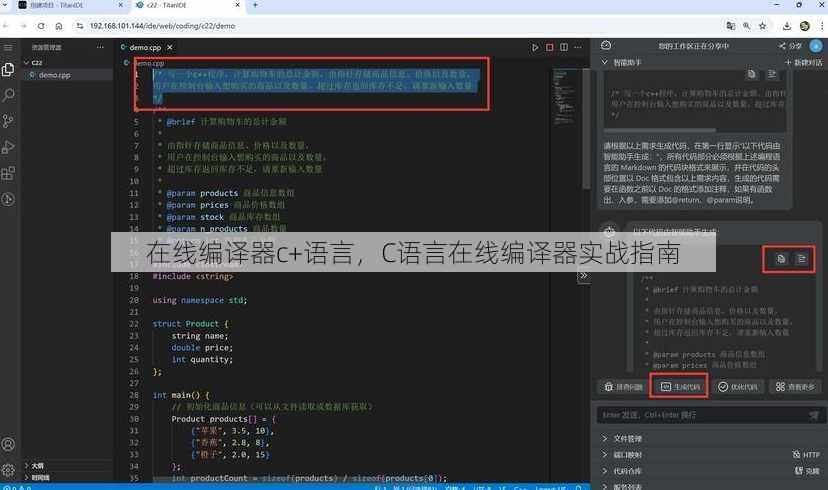Viewport: 828px width, 490px height.
Task: Click the Generate Code button
Action: click(x=680, y=387)
